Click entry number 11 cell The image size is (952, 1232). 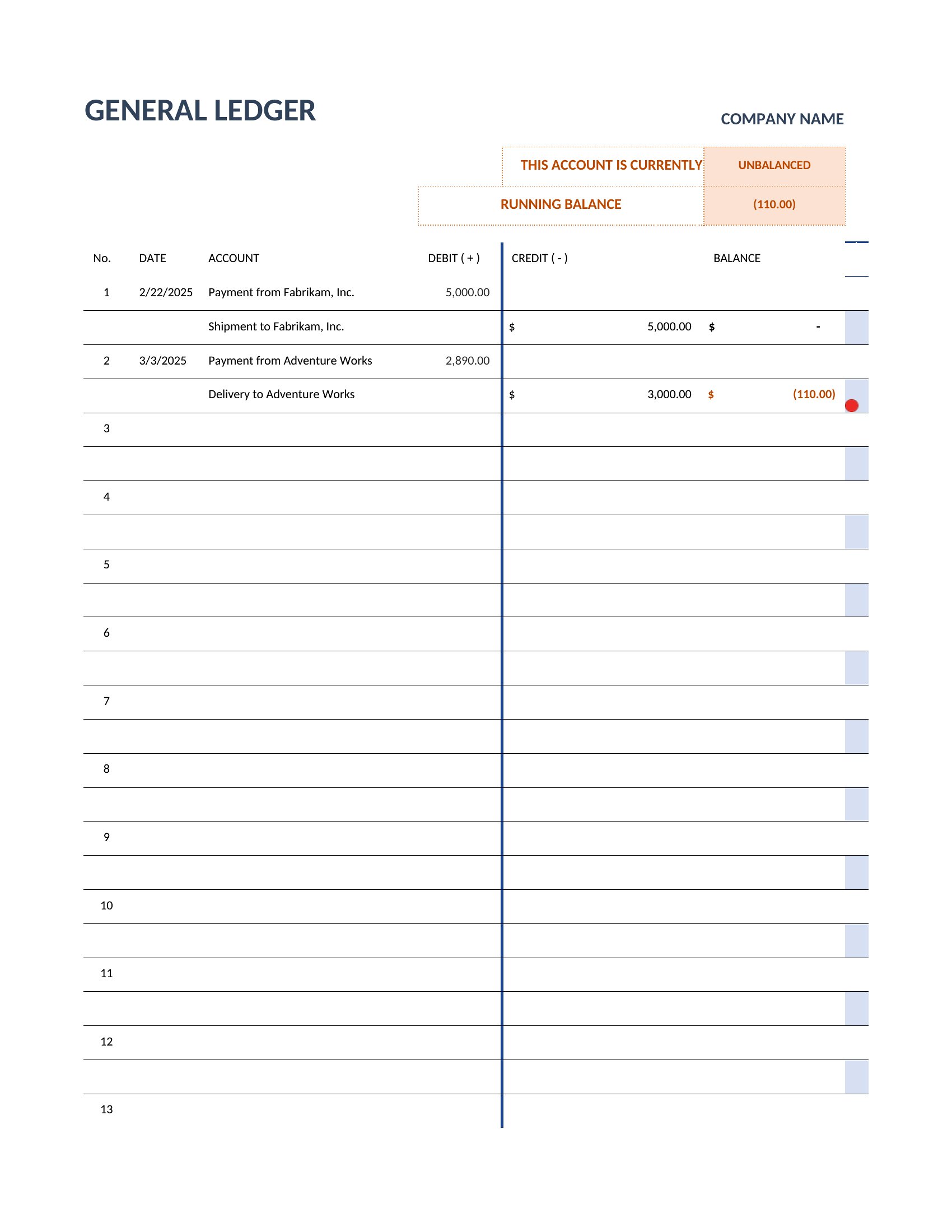106,973
